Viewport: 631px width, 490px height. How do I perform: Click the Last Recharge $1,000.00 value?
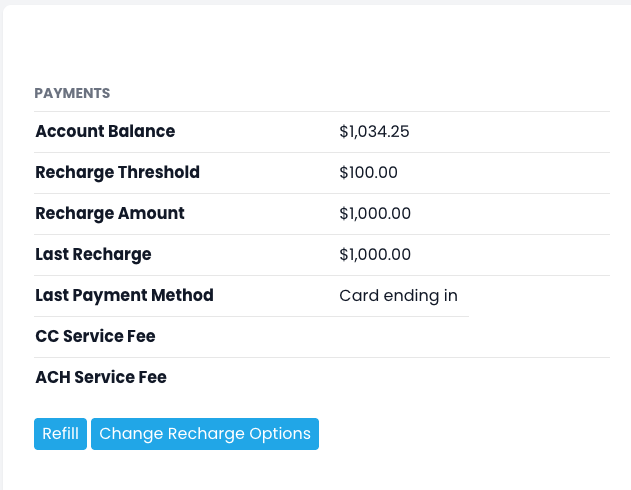coord(375,254)
